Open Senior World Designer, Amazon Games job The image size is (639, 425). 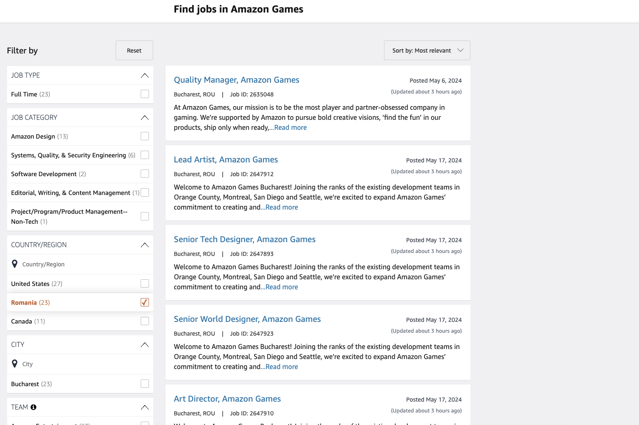pos(247,319)
